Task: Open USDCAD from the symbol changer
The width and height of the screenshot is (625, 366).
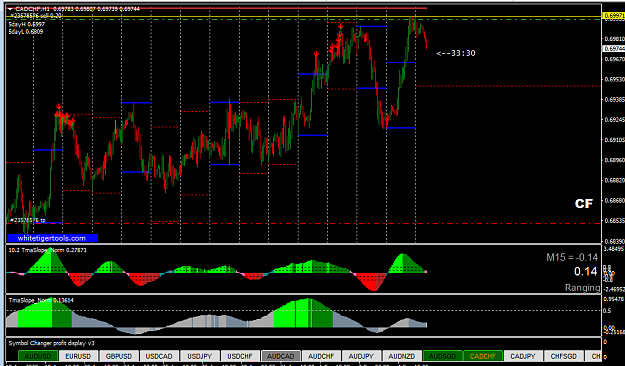Action: click(159, 356)
